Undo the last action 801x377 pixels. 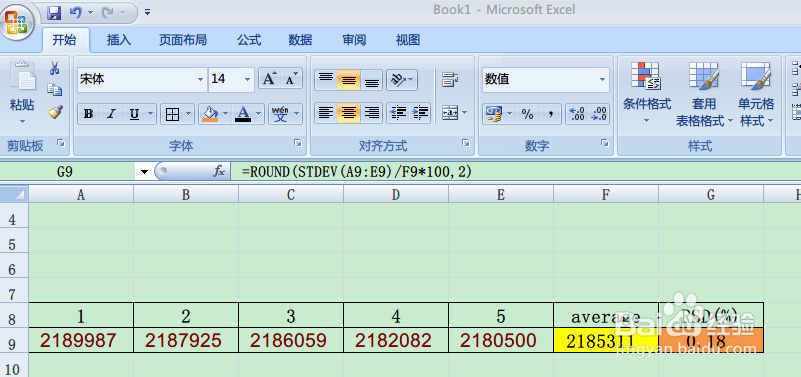(76, 12)
